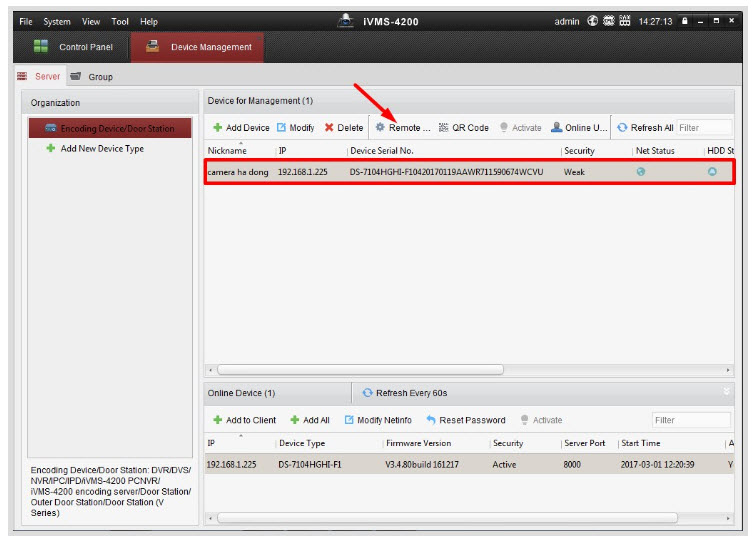Click Refresh All devices
This screenshot has height=539, width=755.
[x=645, y=128]
